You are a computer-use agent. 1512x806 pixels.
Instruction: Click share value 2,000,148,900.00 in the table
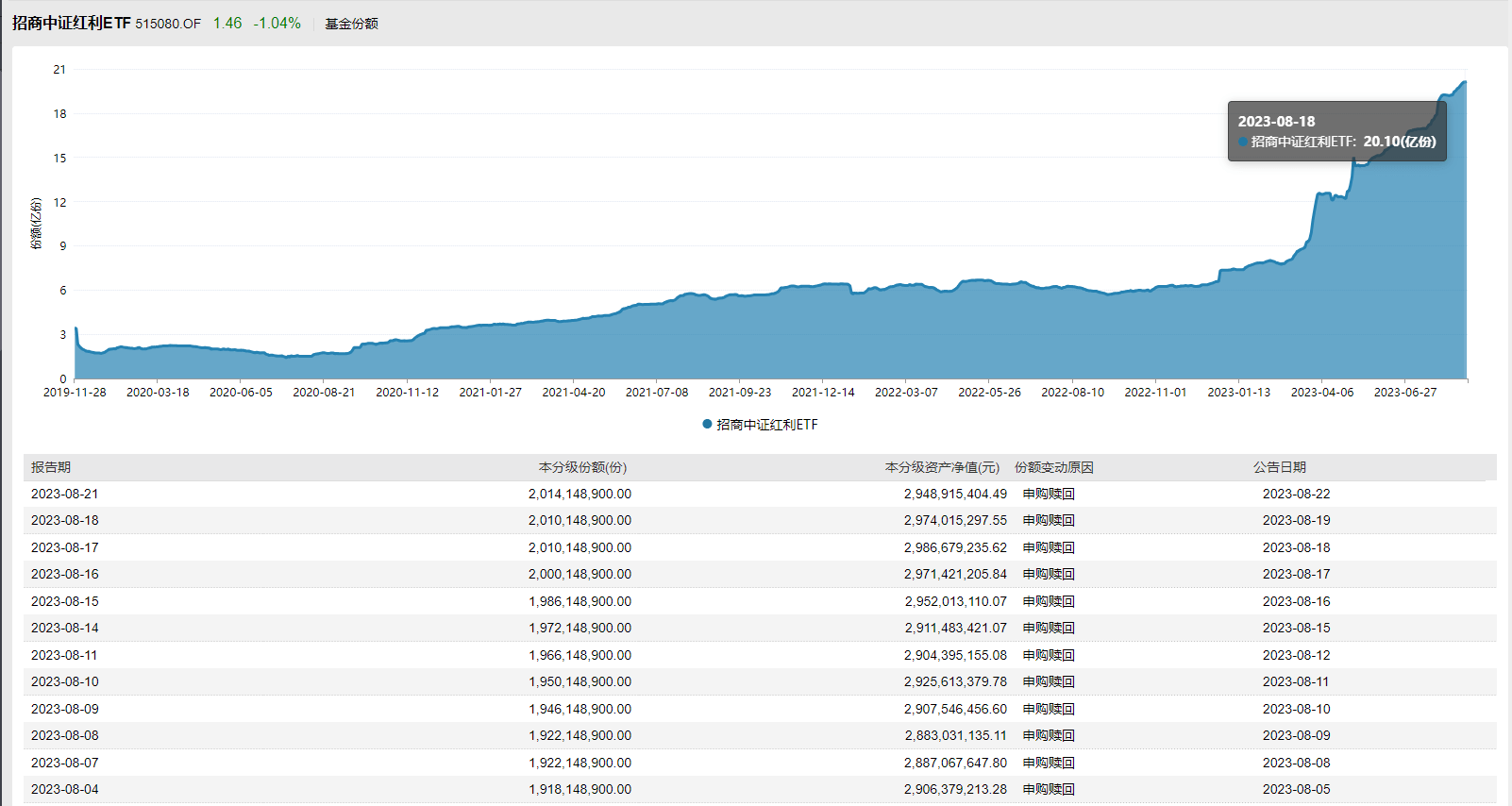point(580,574)
